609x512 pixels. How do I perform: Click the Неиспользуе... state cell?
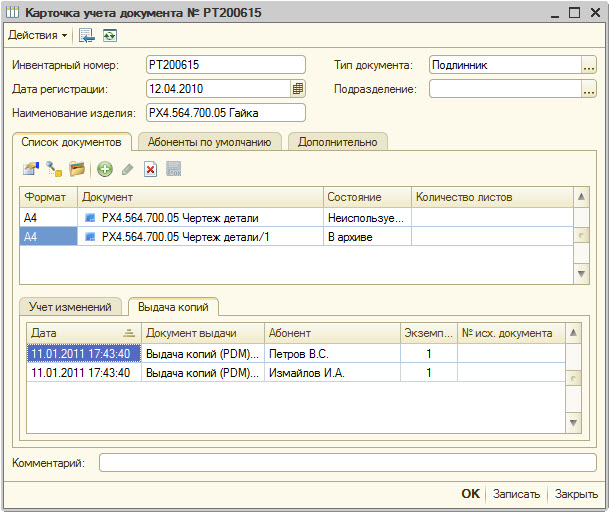click(x=367, y=218)
